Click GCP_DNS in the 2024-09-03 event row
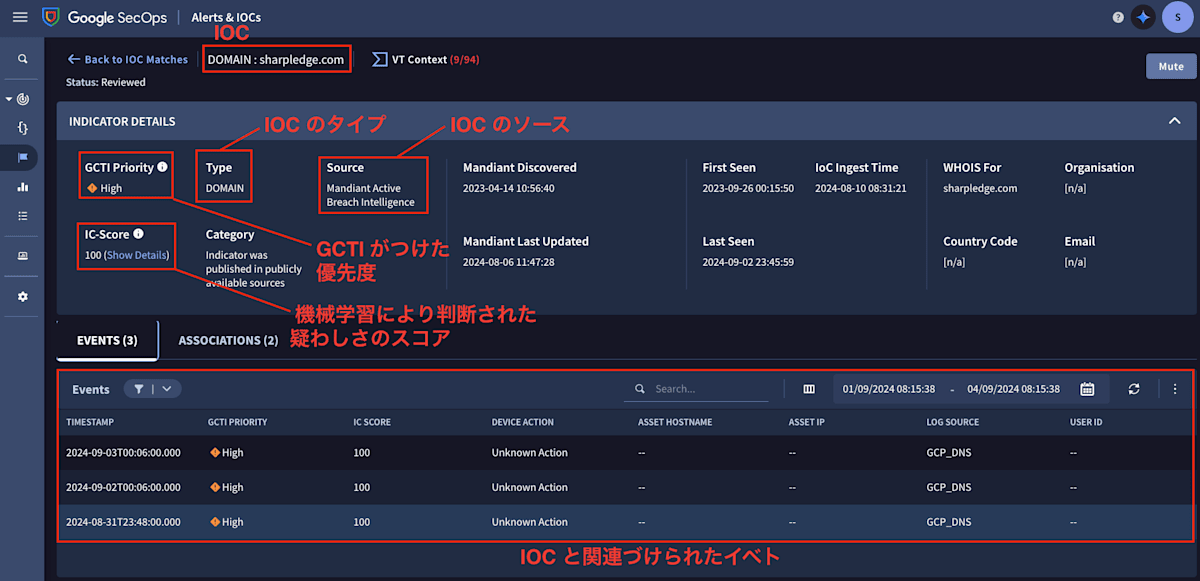The height and width of the screenshot is (581, 1200). coord(949,453)
